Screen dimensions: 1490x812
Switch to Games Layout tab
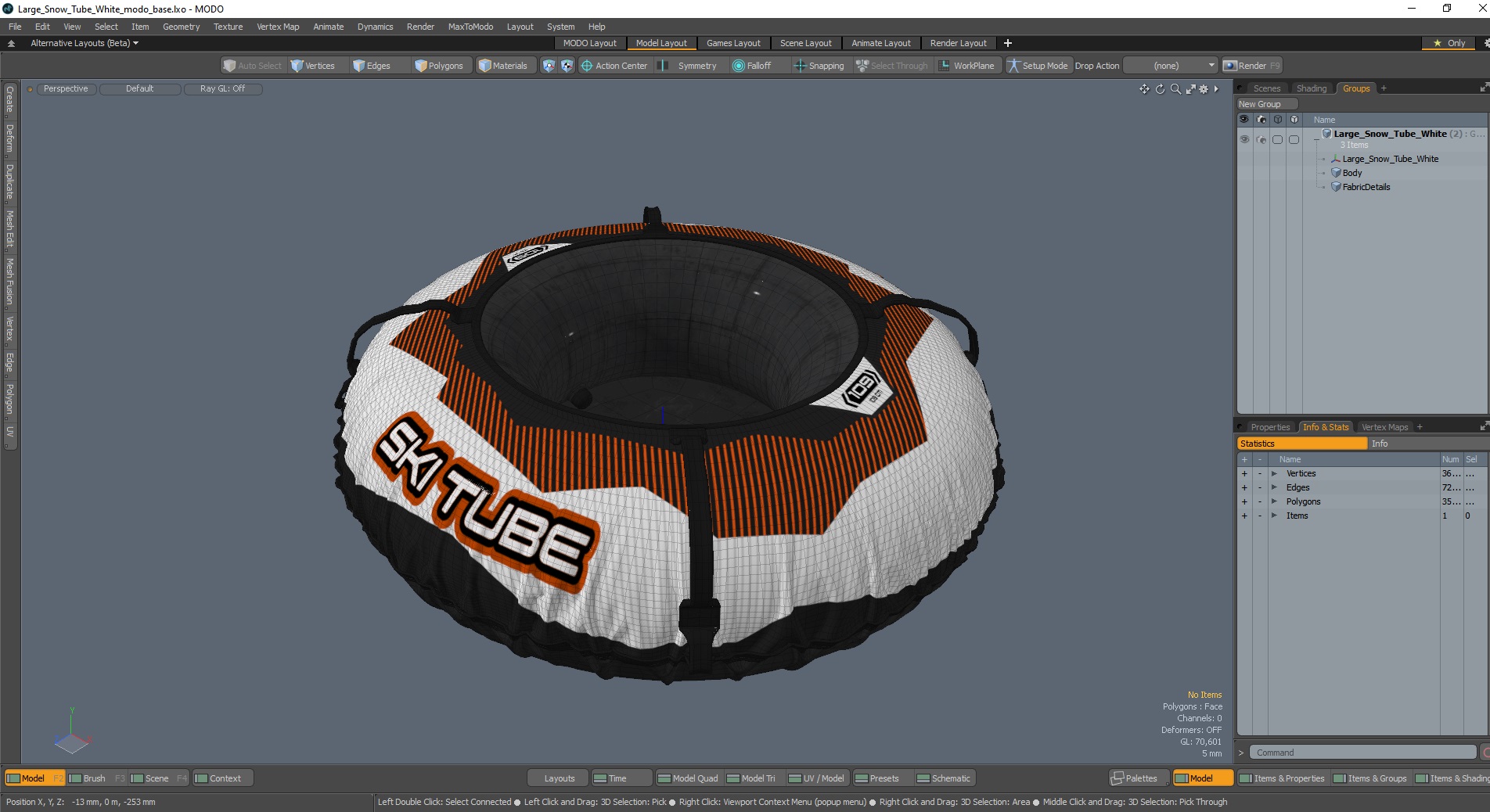pos(733,43)
